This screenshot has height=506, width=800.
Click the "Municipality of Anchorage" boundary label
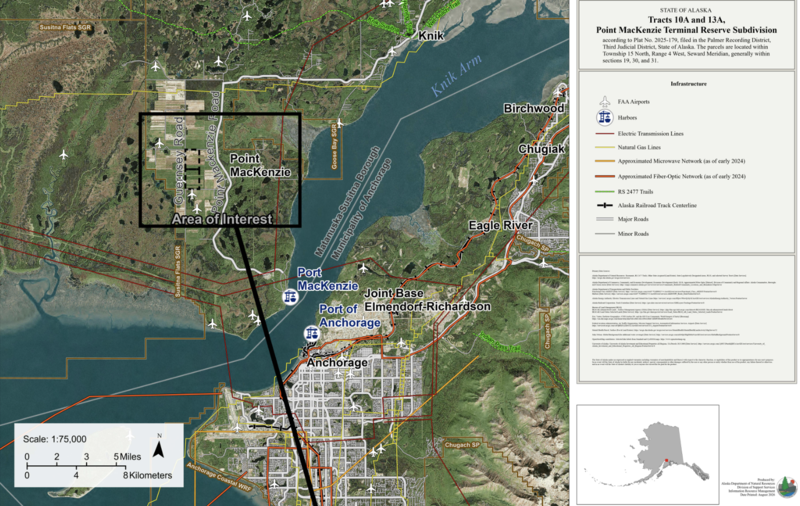tap(362, 209)
